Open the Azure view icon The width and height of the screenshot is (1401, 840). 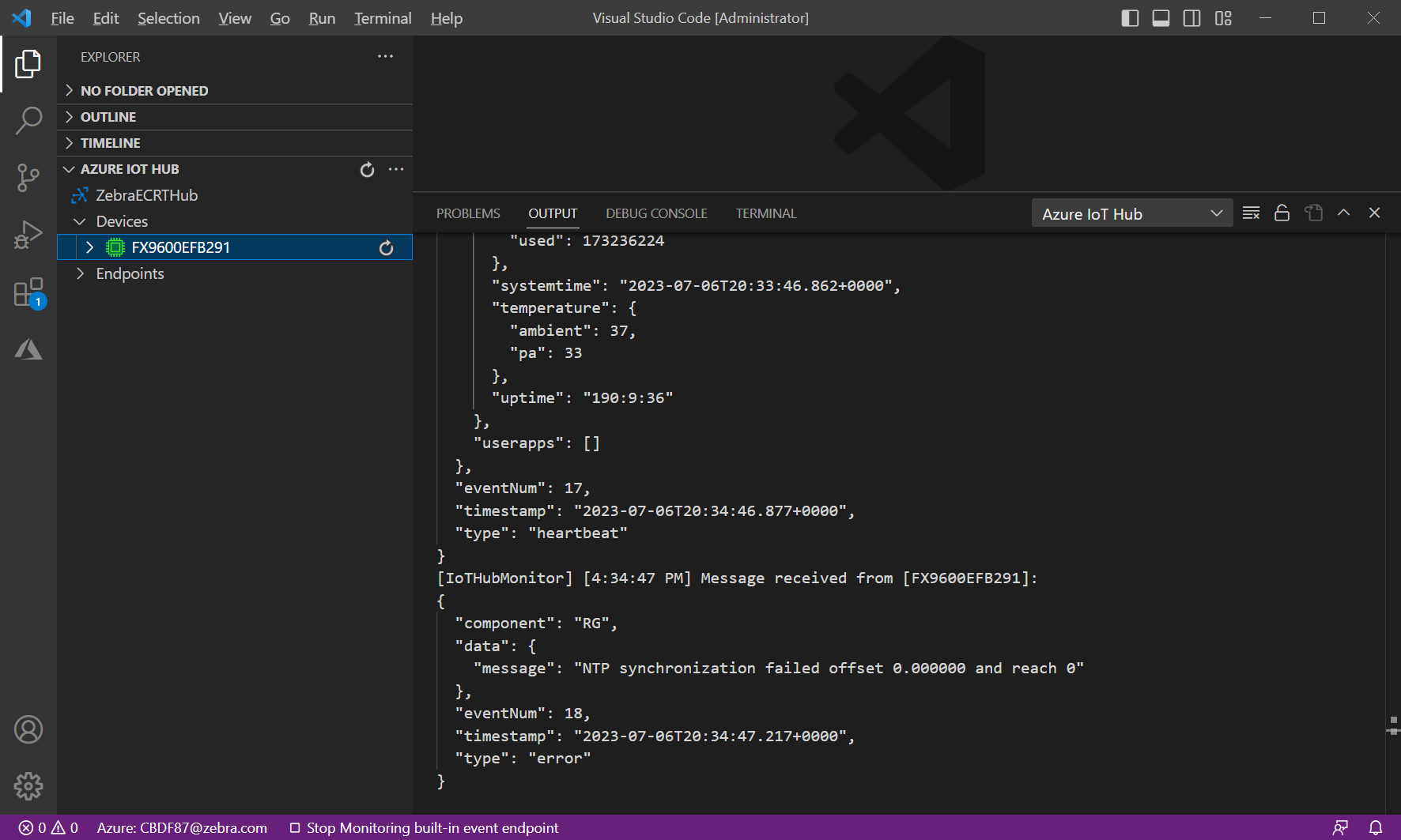[x=28, y=349]
